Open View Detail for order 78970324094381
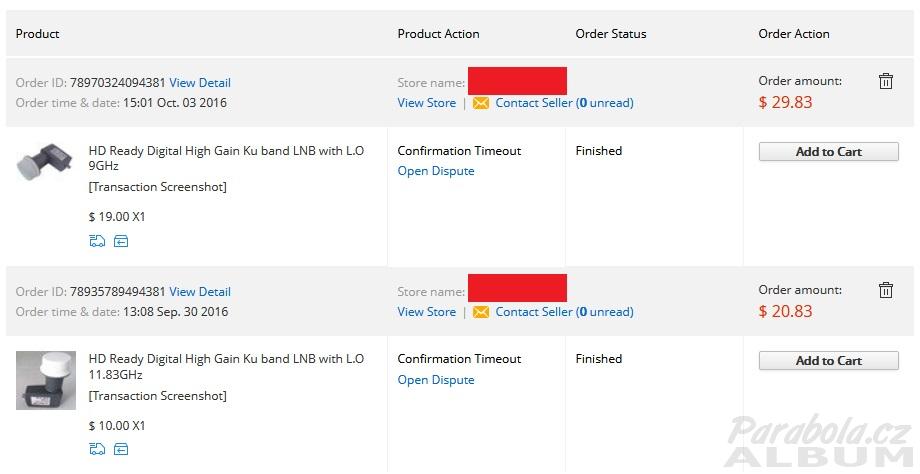Viewport: 920px width, 474px height. click(200, 83)
